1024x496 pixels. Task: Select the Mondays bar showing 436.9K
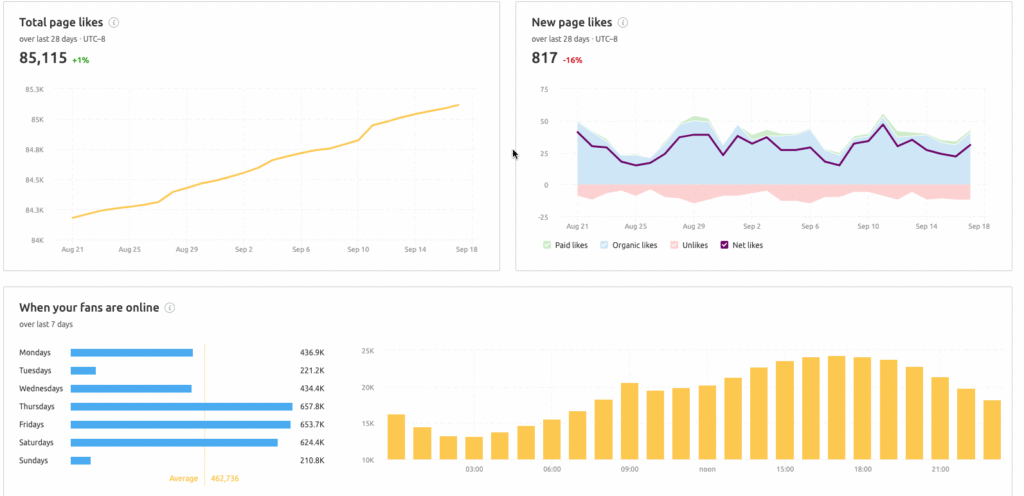(x=131, y=353)
